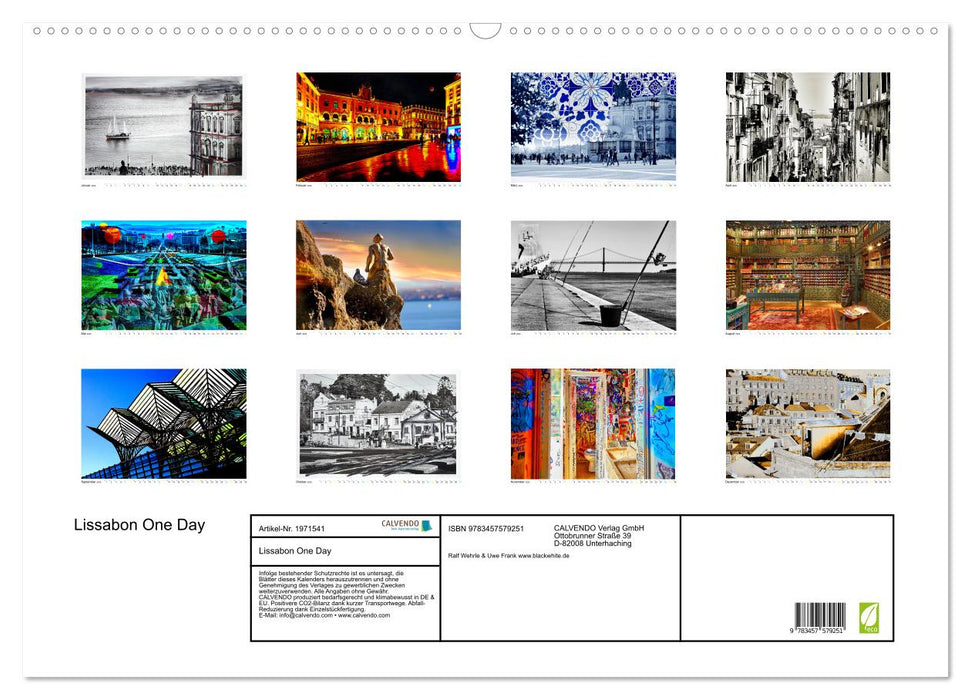971x700 pixels.
Task: Select the blue azulejo winter scene thumbnail
Action: [592, 125]
